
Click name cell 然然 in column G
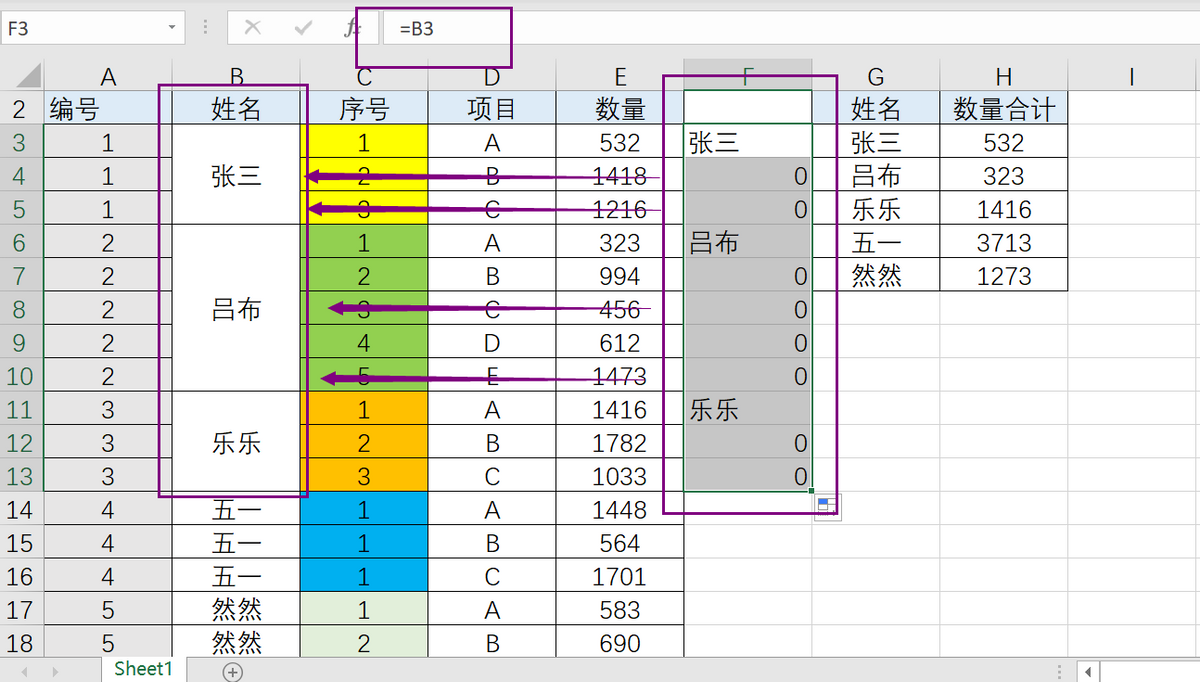pyautogui.click(x=876, y=275)
